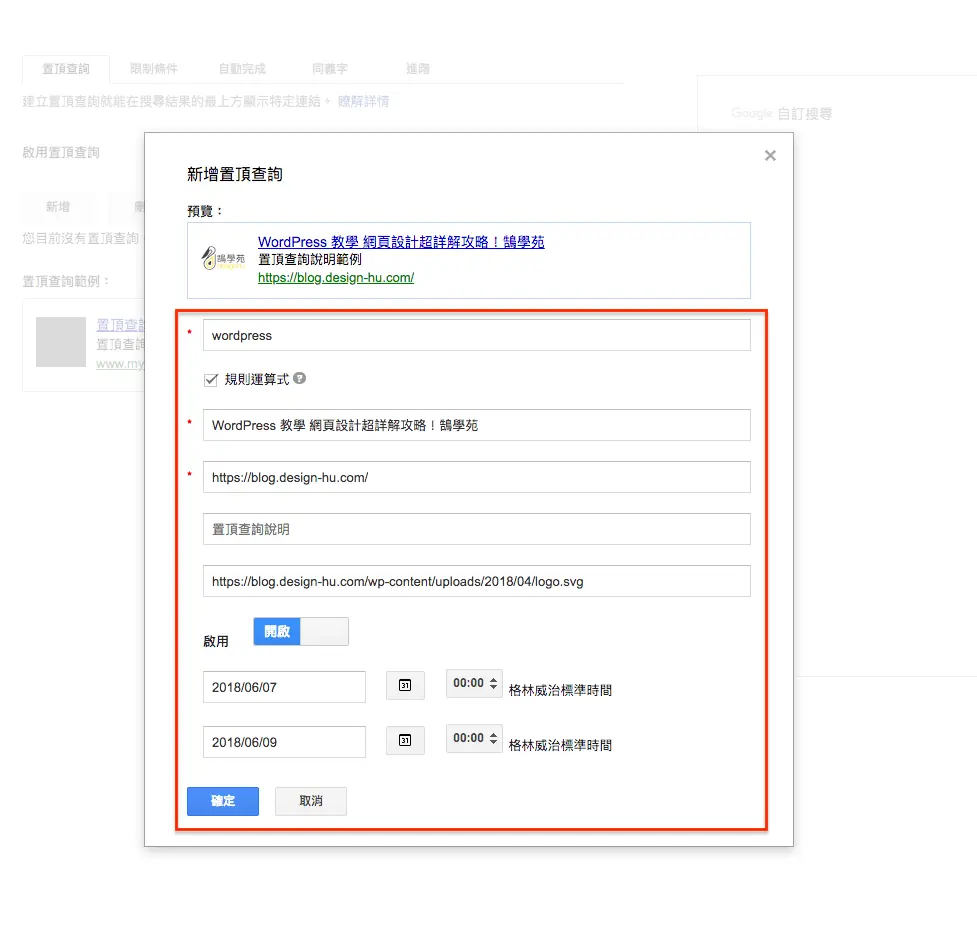Open the calendar picker for 2018/06/09
Image resolution: width=977 pixels, height=941 pixels.
tap(405, 740)
